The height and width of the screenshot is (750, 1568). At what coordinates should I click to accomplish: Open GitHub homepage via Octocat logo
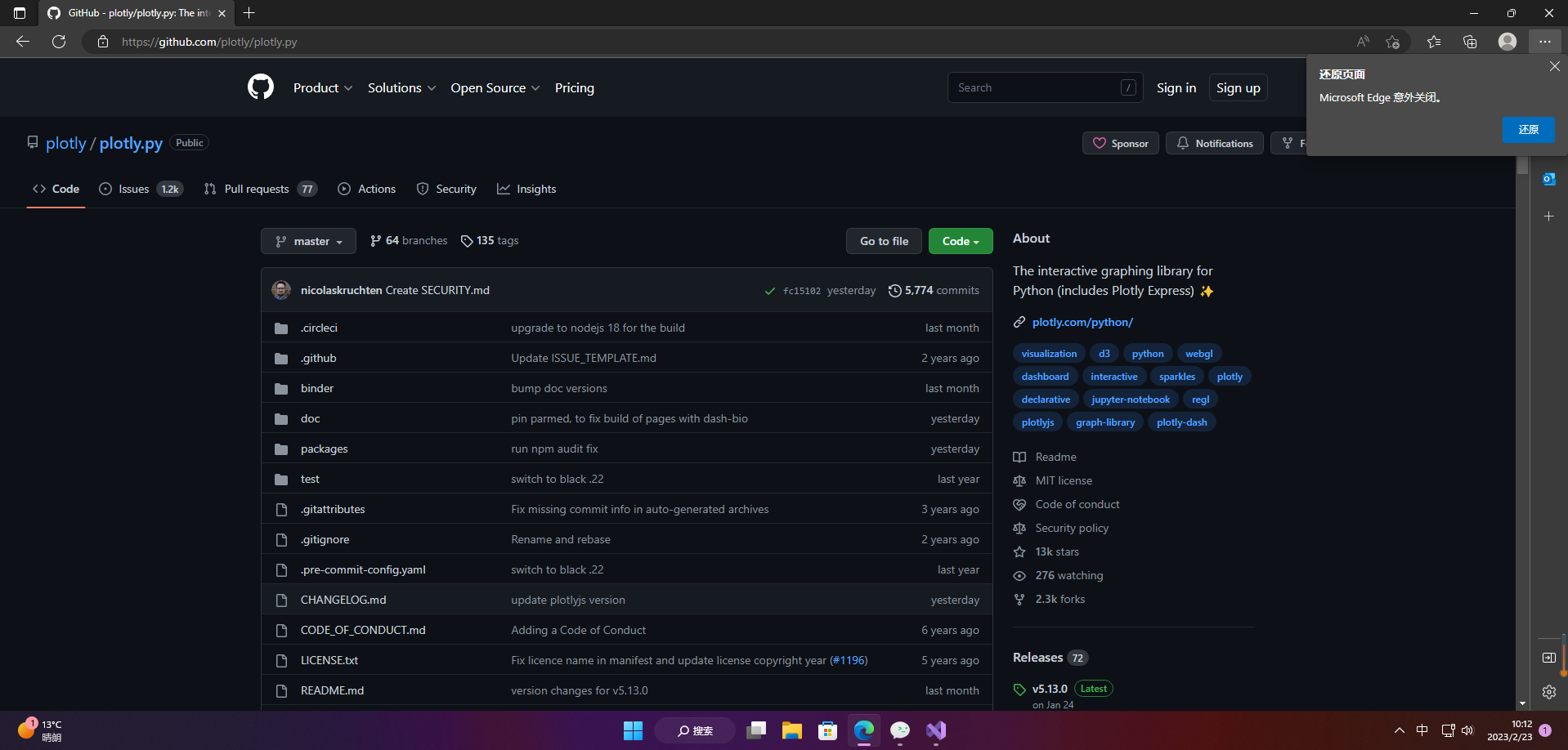(261, 87)
